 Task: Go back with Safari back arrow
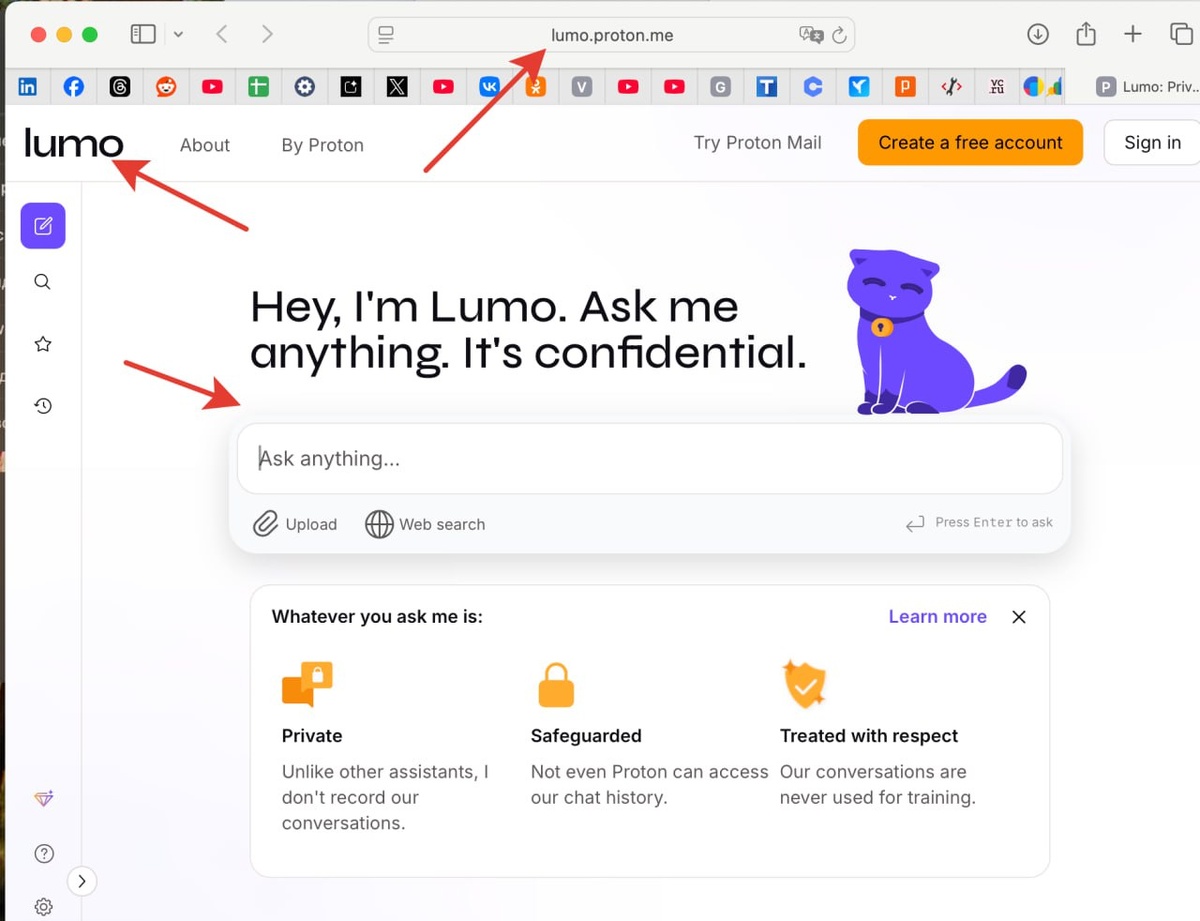point(222,34)
